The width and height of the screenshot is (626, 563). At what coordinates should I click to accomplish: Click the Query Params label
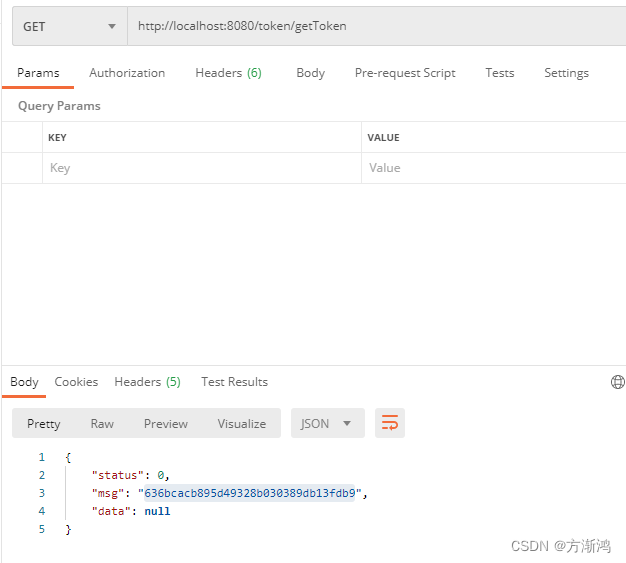tap(59, 106)
